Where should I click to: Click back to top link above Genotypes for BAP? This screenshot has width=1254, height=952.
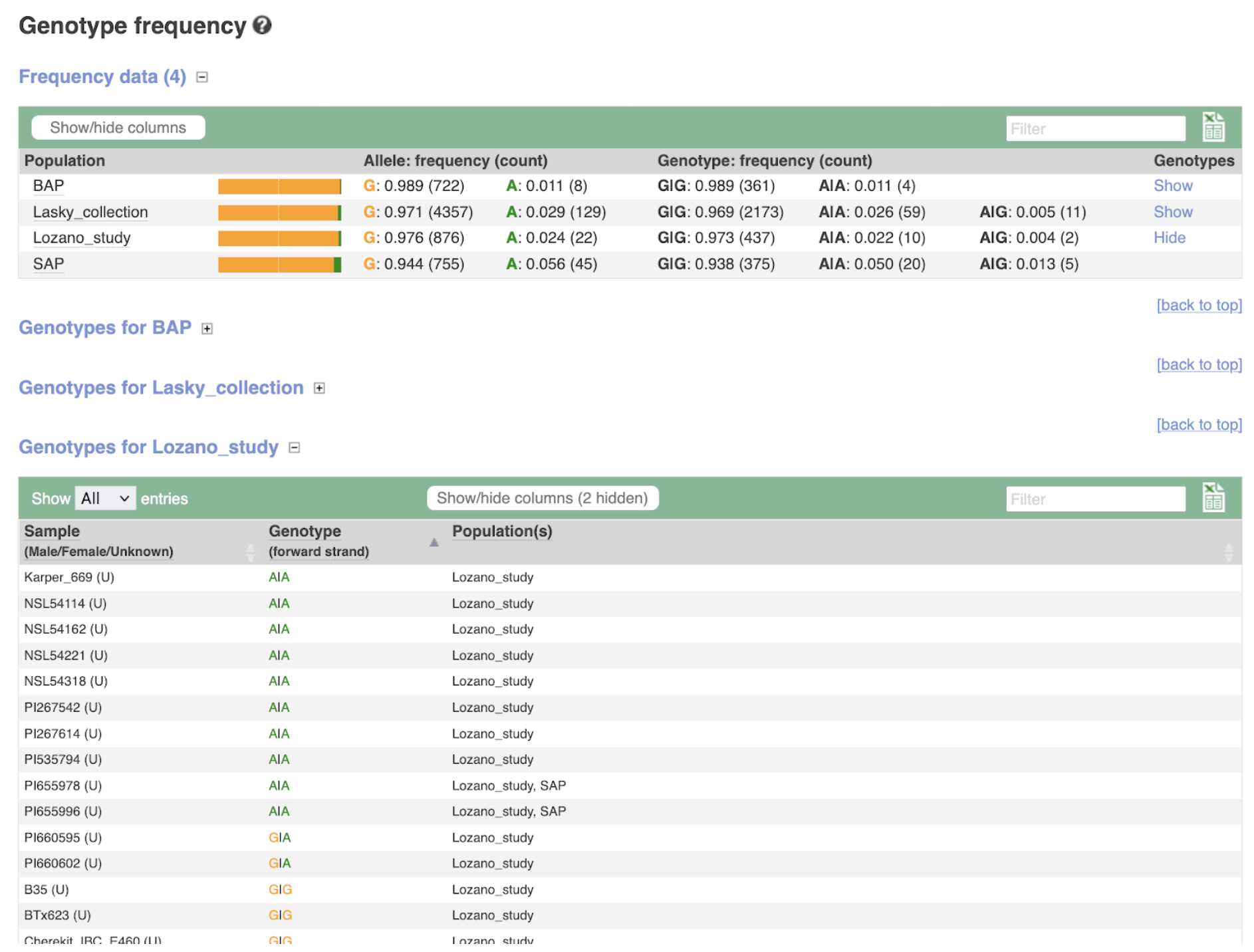pos(1199,305)
